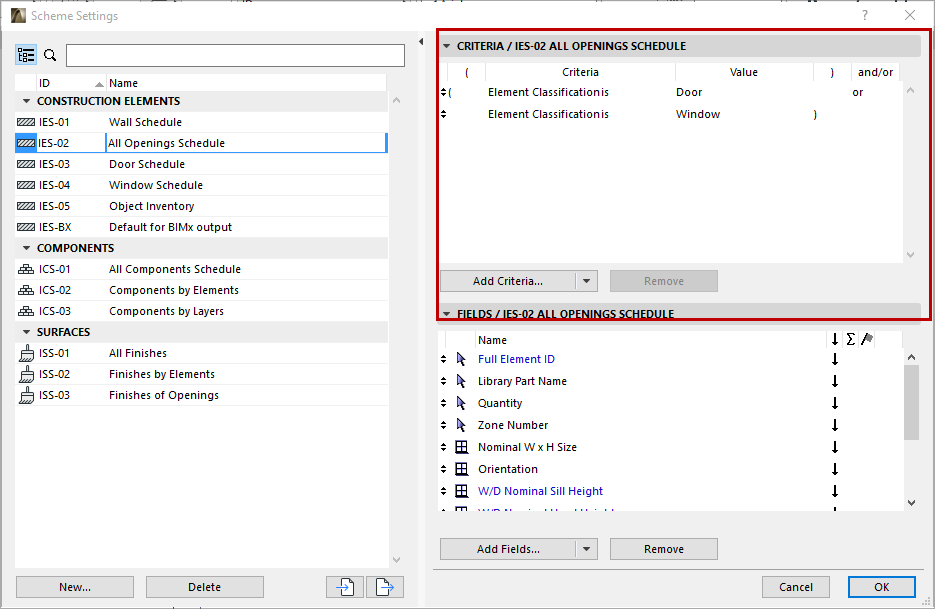935x609 pixels.
Task: Click the help question mark icon
Action: [865, 16]
